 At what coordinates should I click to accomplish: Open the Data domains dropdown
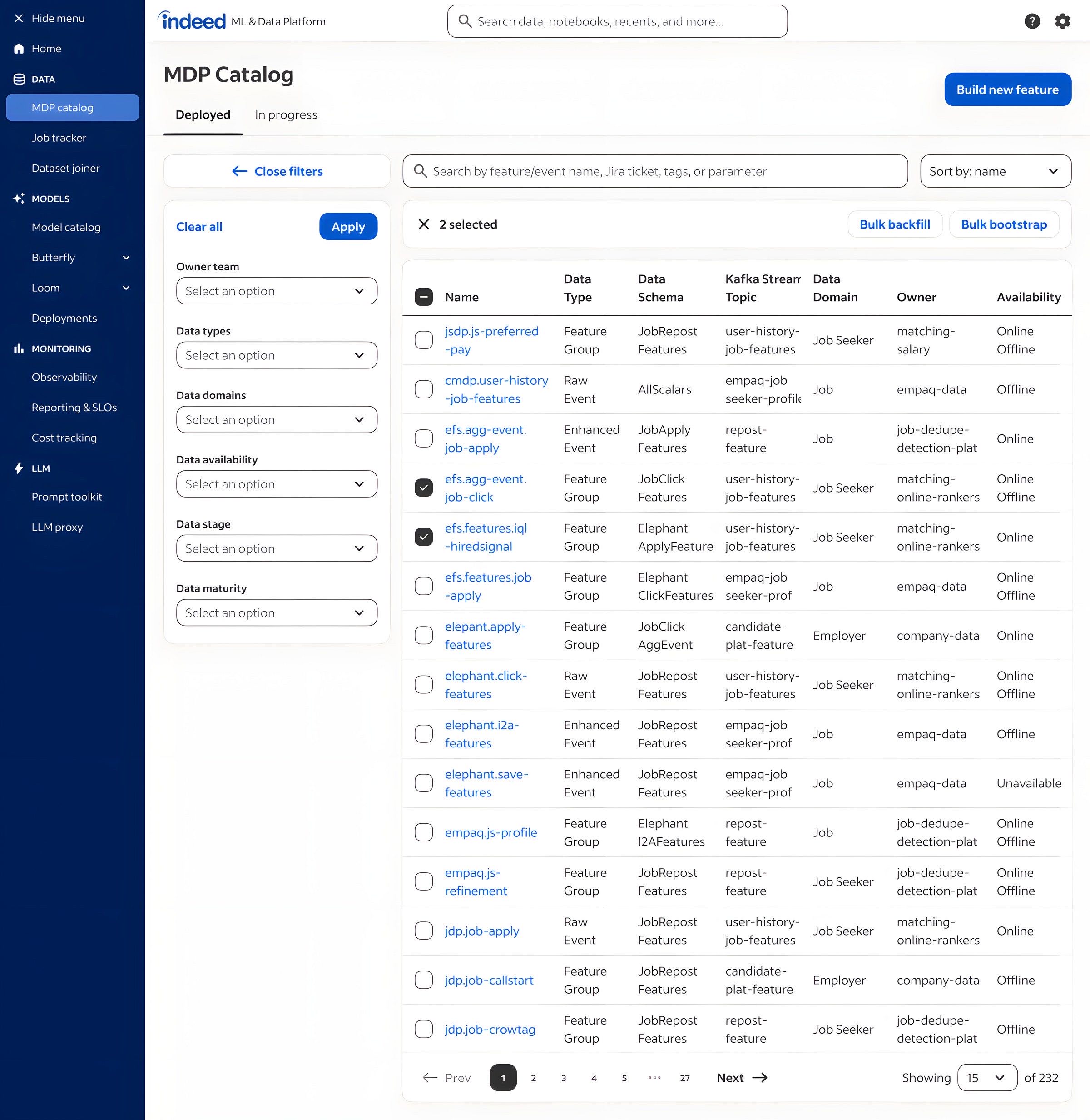[x=277, y=420]
